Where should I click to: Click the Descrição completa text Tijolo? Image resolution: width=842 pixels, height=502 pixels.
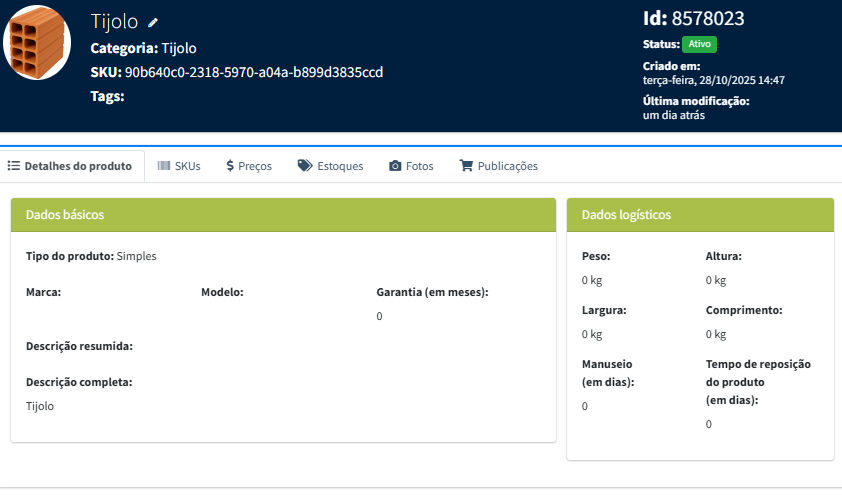coord(40,406)
